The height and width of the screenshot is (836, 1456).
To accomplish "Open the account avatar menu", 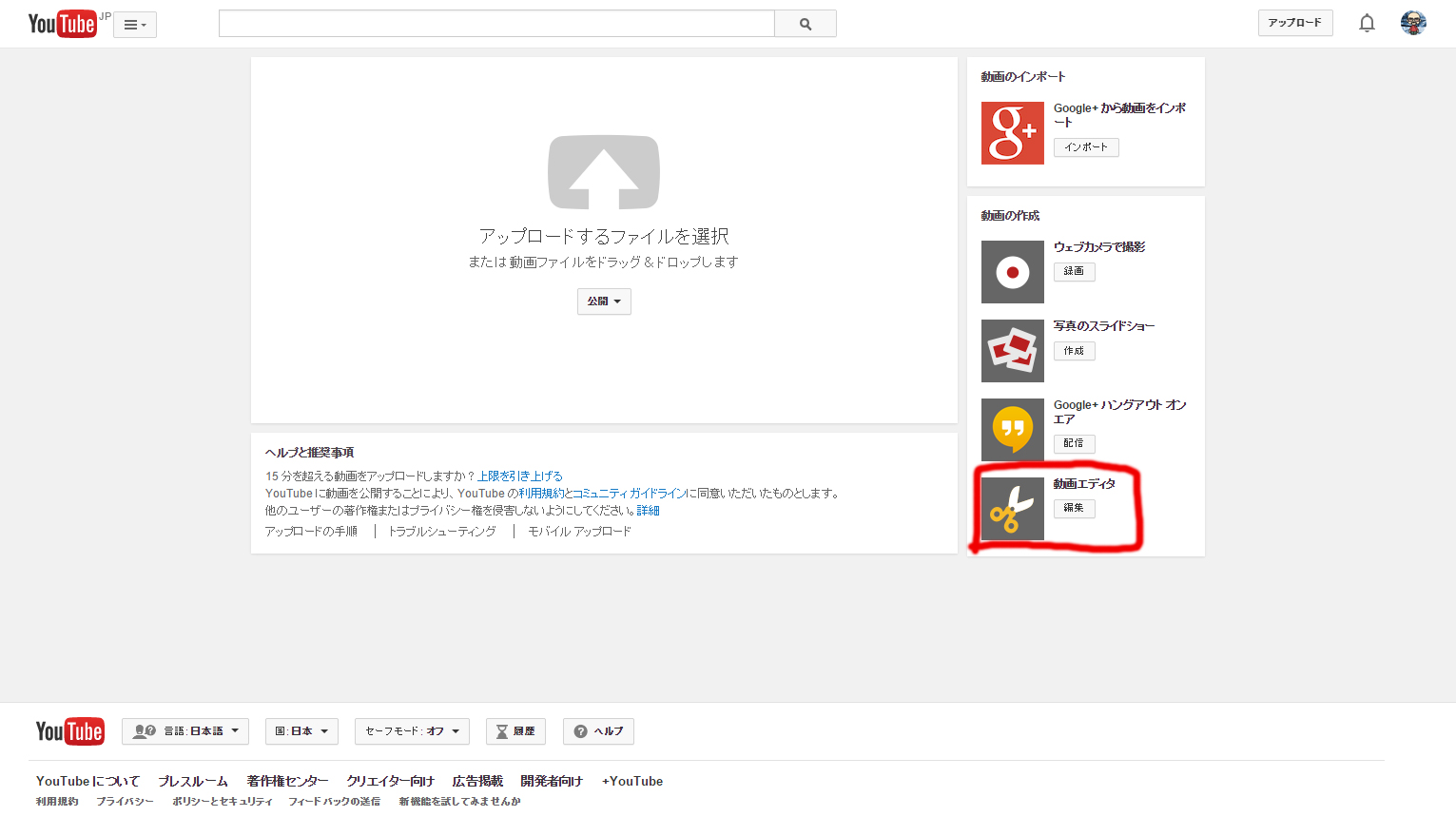I will [x=1413, y=23].
